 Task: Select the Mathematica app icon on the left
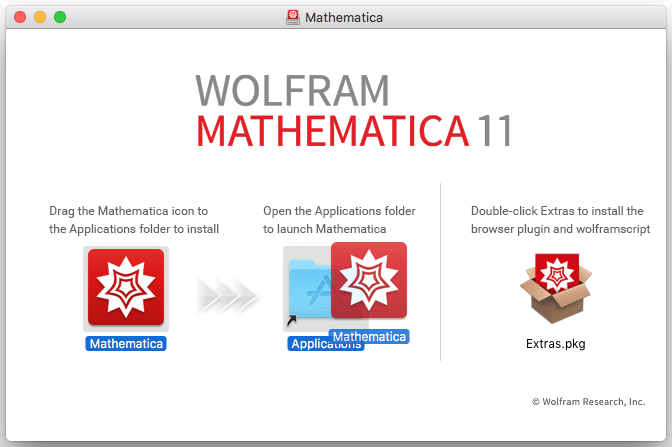tap(126, 288)
